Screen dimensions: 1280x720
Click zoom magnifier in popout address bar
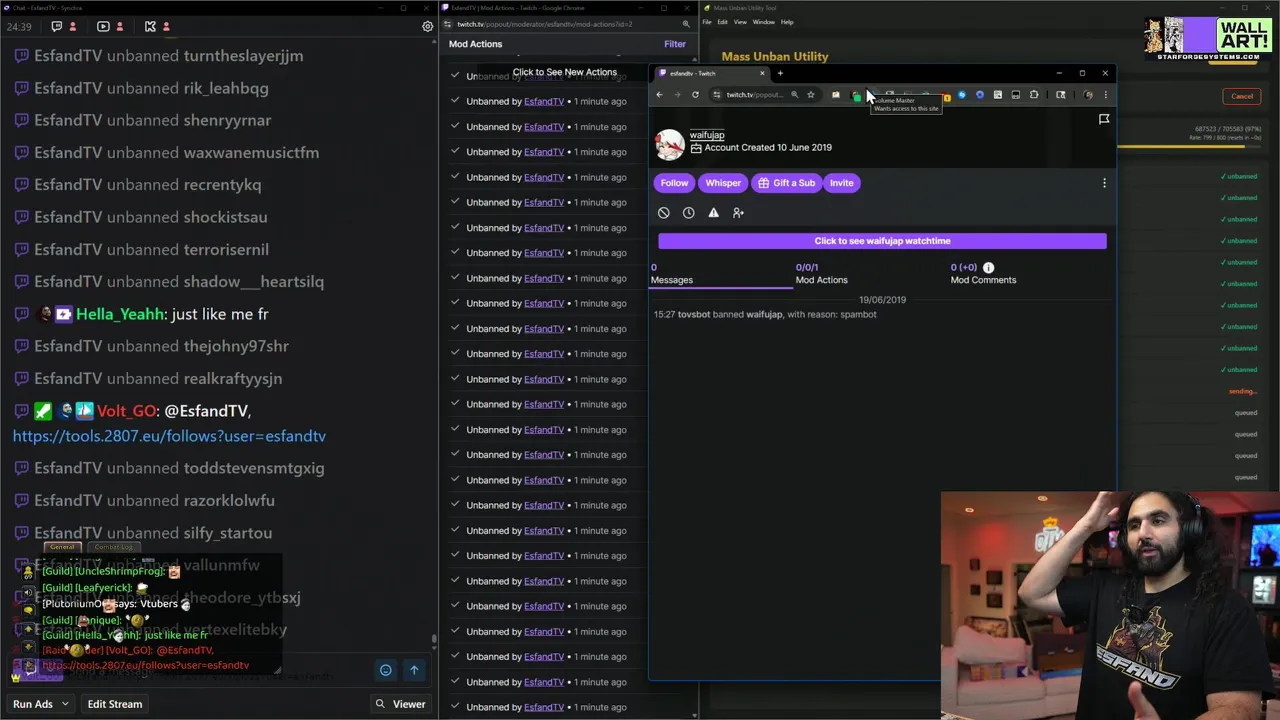point(794,95)
